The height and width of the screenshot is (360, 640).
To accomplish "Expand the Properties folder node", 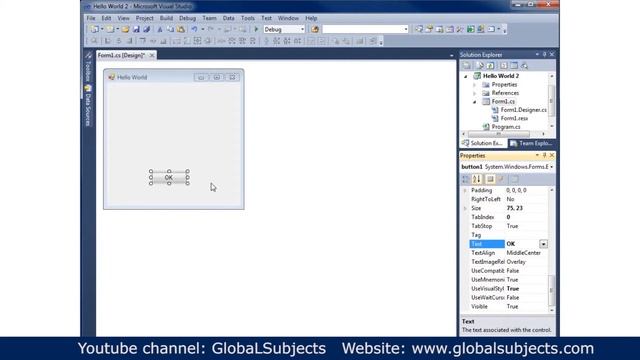I will tap(474, 85).
